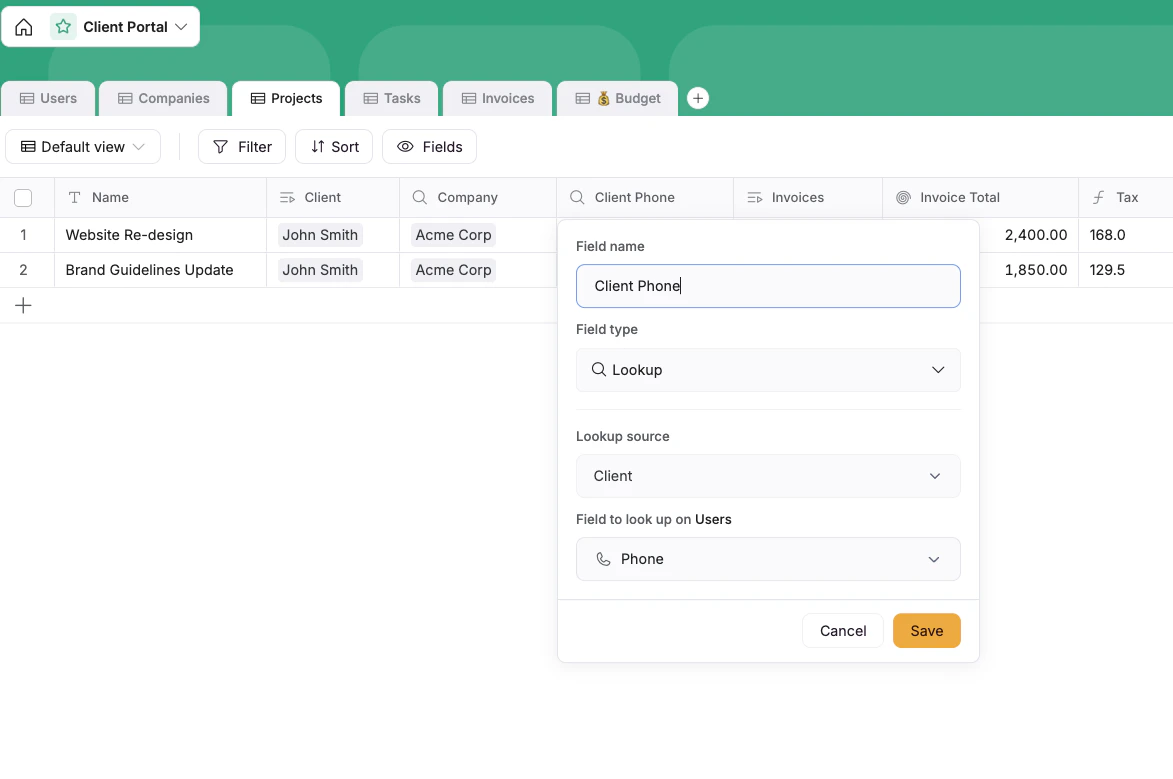1173x779 pixels.
Task: Click the Client Phone column header
Action: point(645,198)
